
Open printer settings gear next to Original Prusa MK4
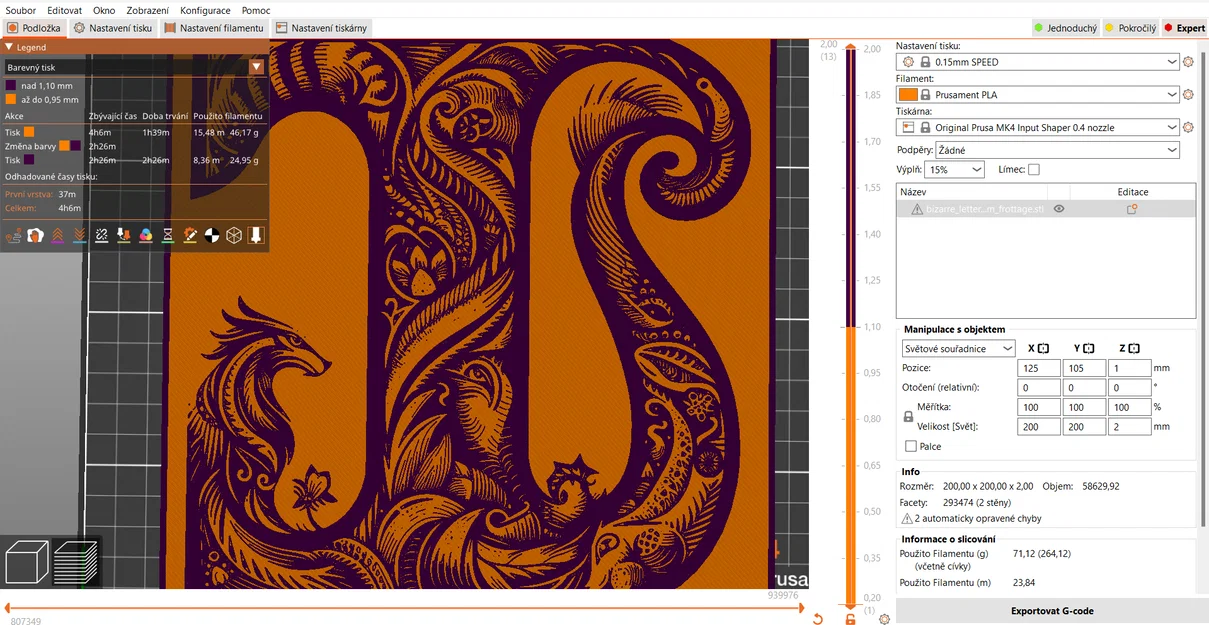[1188, 128]
